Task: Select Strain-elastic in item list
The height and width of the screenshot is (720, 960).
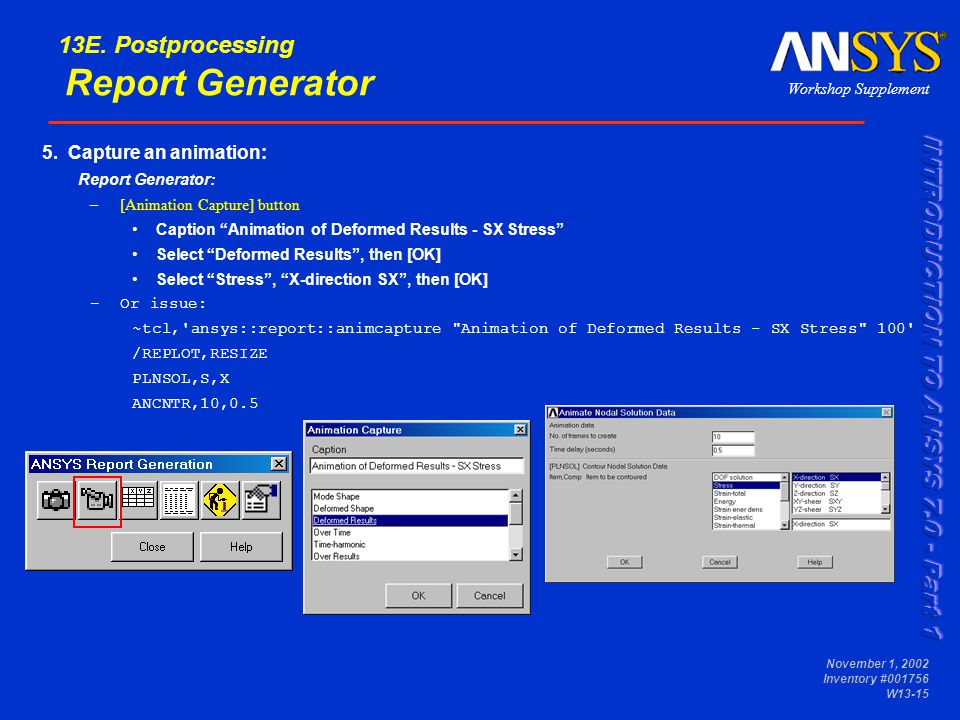Action: 746,517
